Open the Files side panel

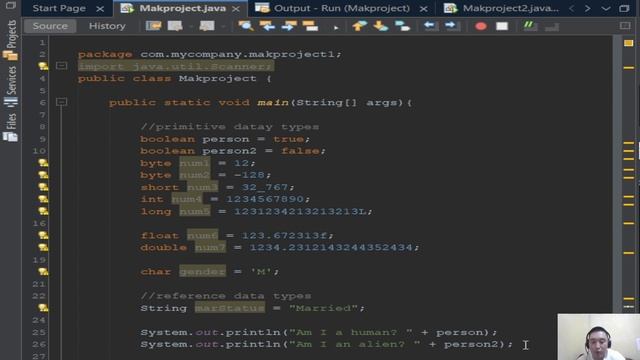[11, 127]
